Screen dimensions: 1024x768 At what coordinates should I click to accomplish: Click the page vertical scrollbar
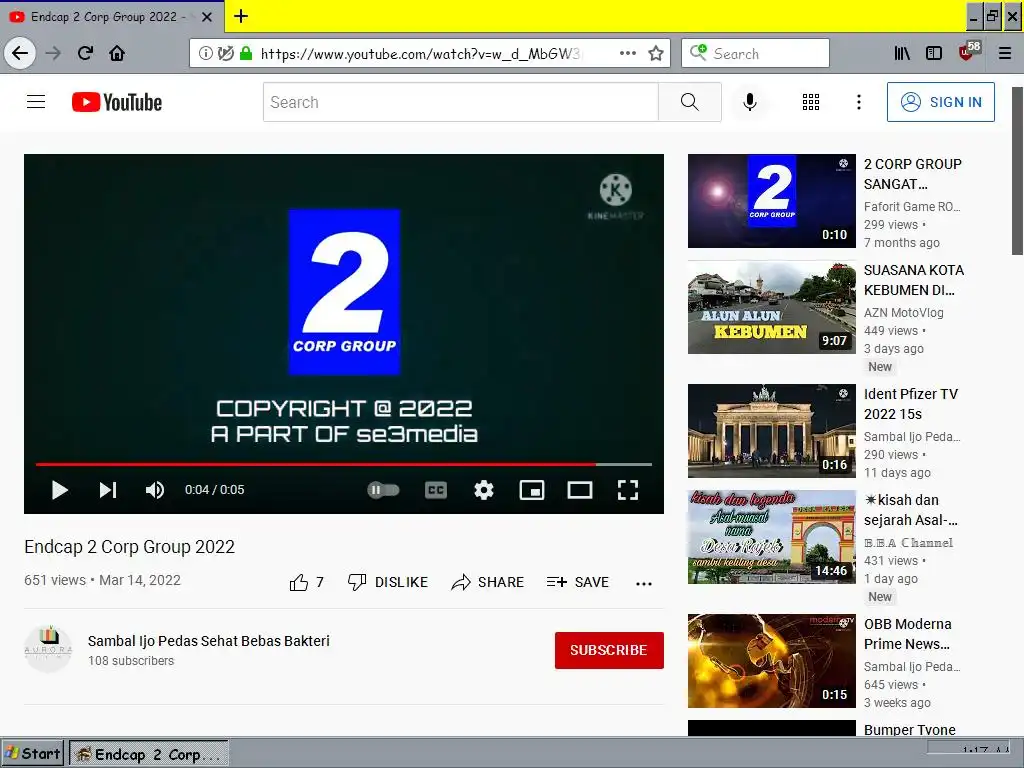(x=1017, y=170)
